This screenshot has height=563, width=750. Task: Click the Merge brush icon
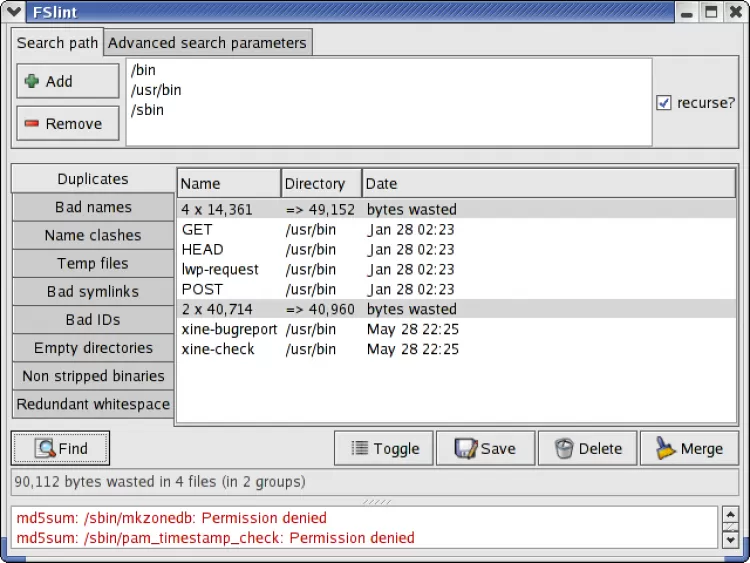664,449
